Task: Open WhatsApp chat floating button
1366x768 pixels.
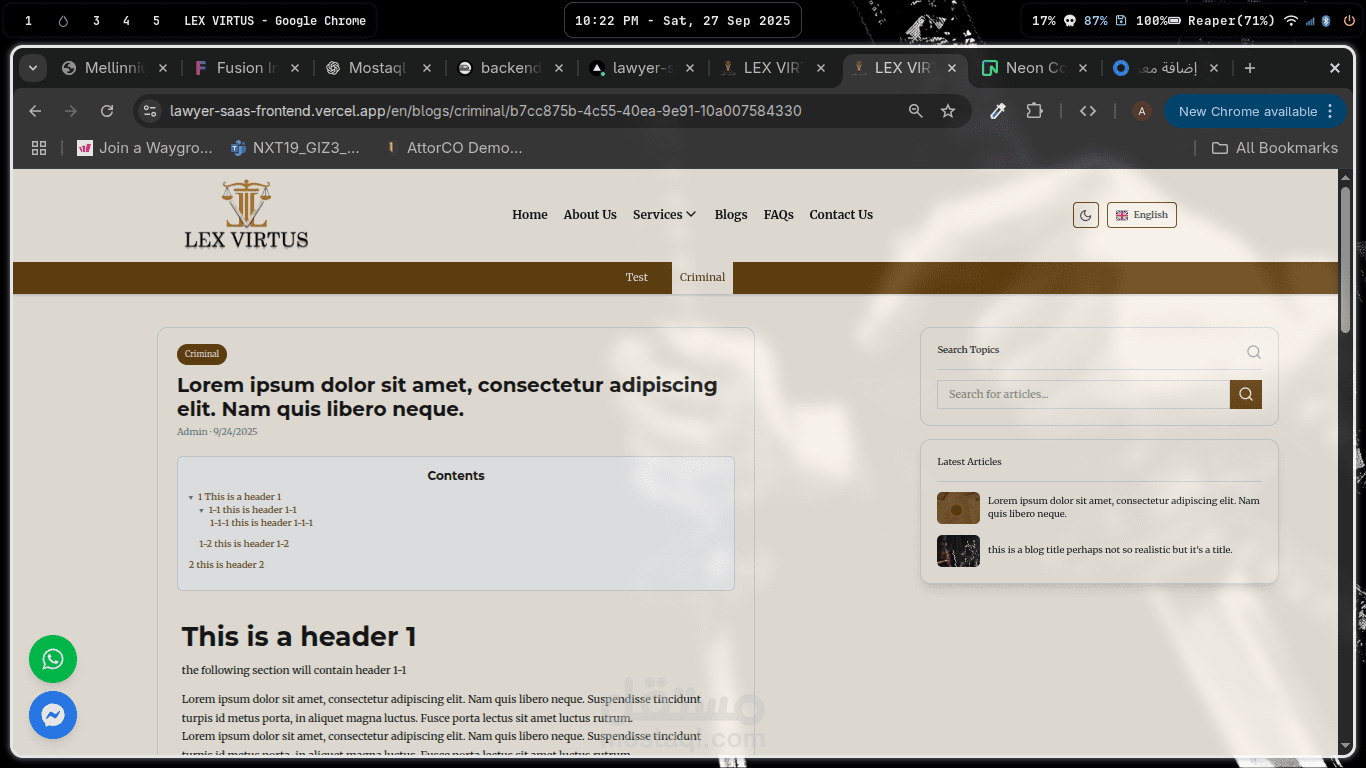Action: click(53, 659)
